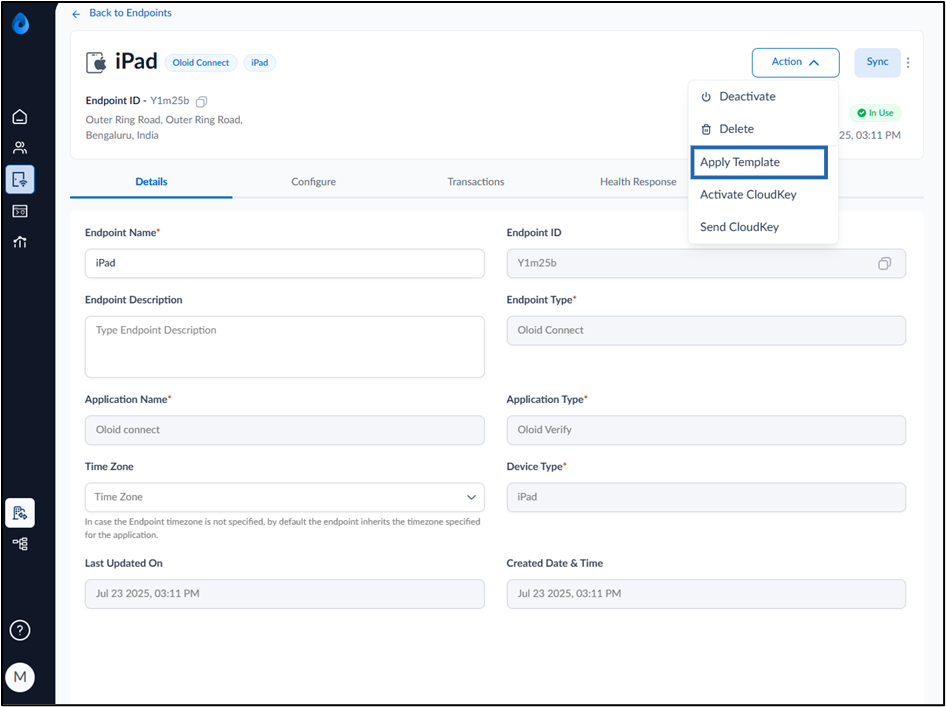
Task: Open the Time Zone dropdown
Action: 285,498
